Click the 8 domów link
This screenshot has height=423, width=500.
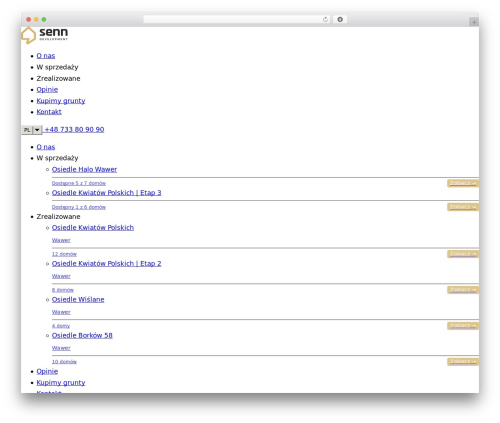(63, 290)
